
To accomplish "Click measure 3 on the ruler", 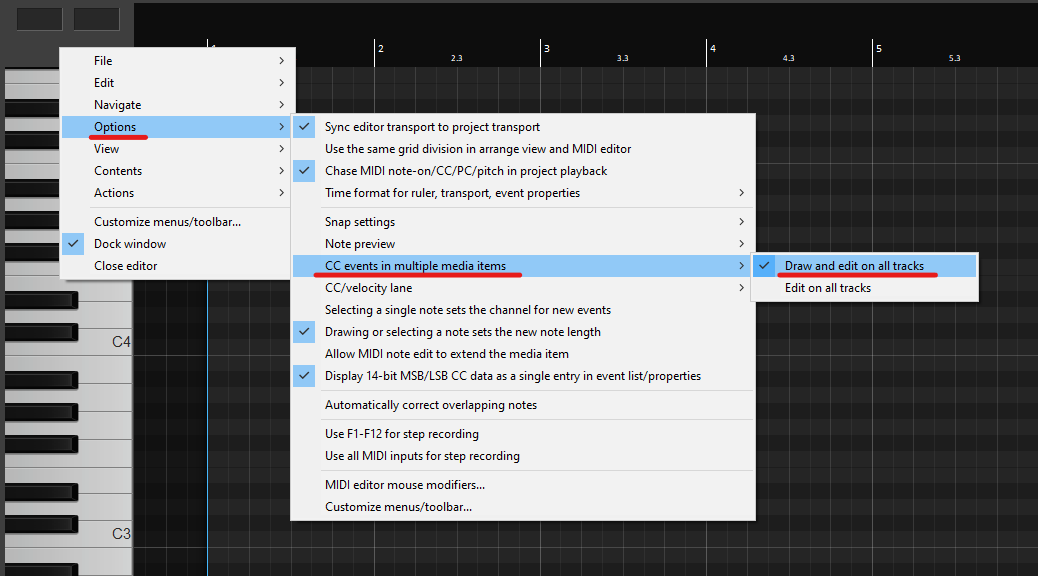I will coord(547,48).
